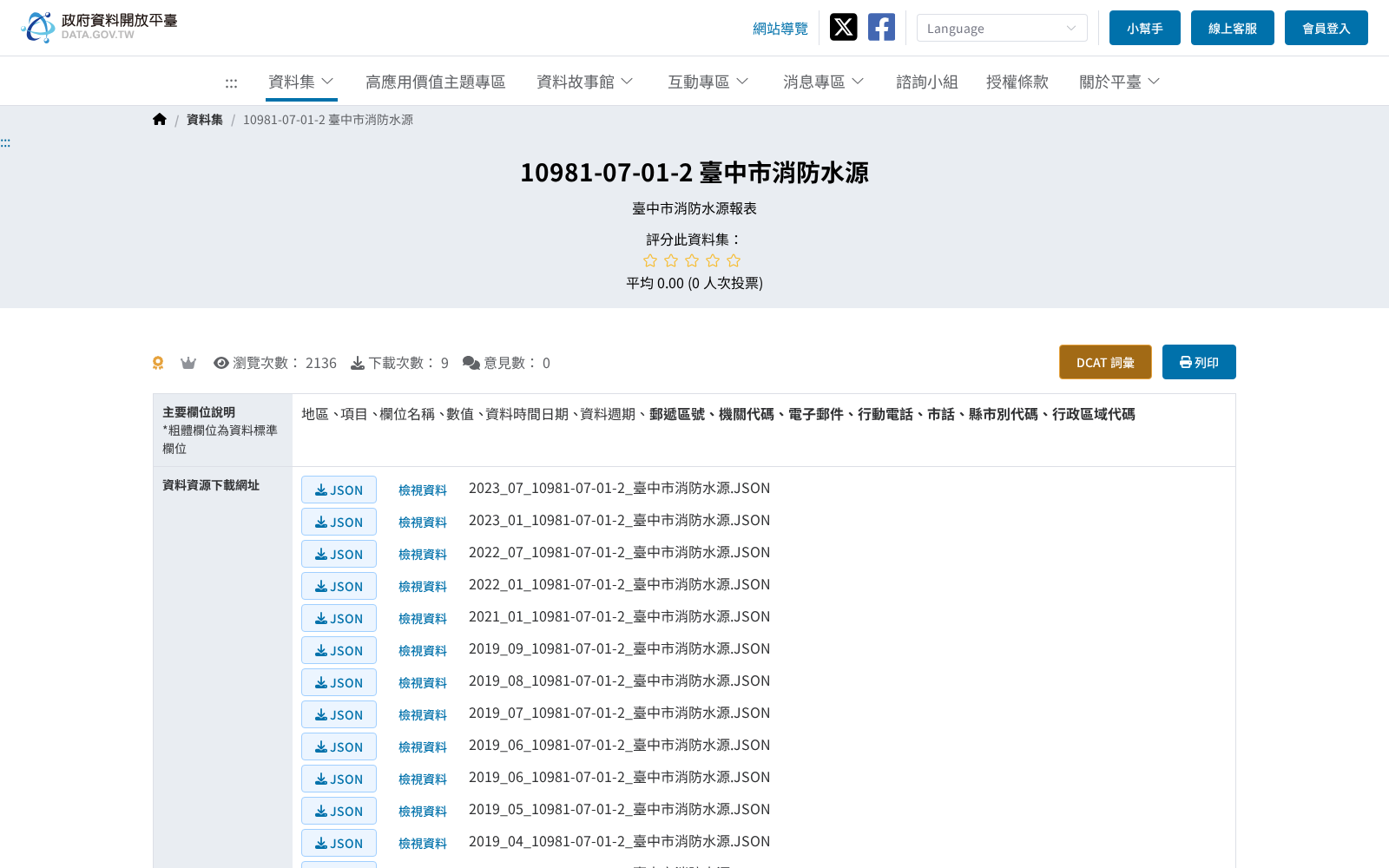This screenshot has width=1389, height=868.
Task: Download 2021_01 JSON file
Action: (339, 618)
